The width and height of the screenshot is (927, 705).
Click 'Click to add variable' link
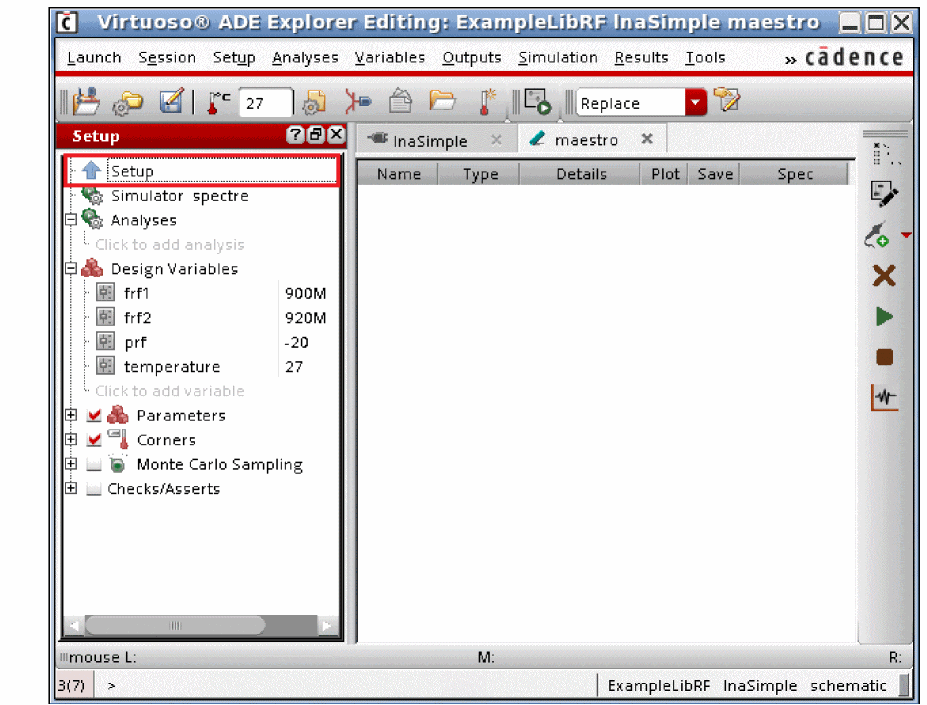tap(169, 391)
